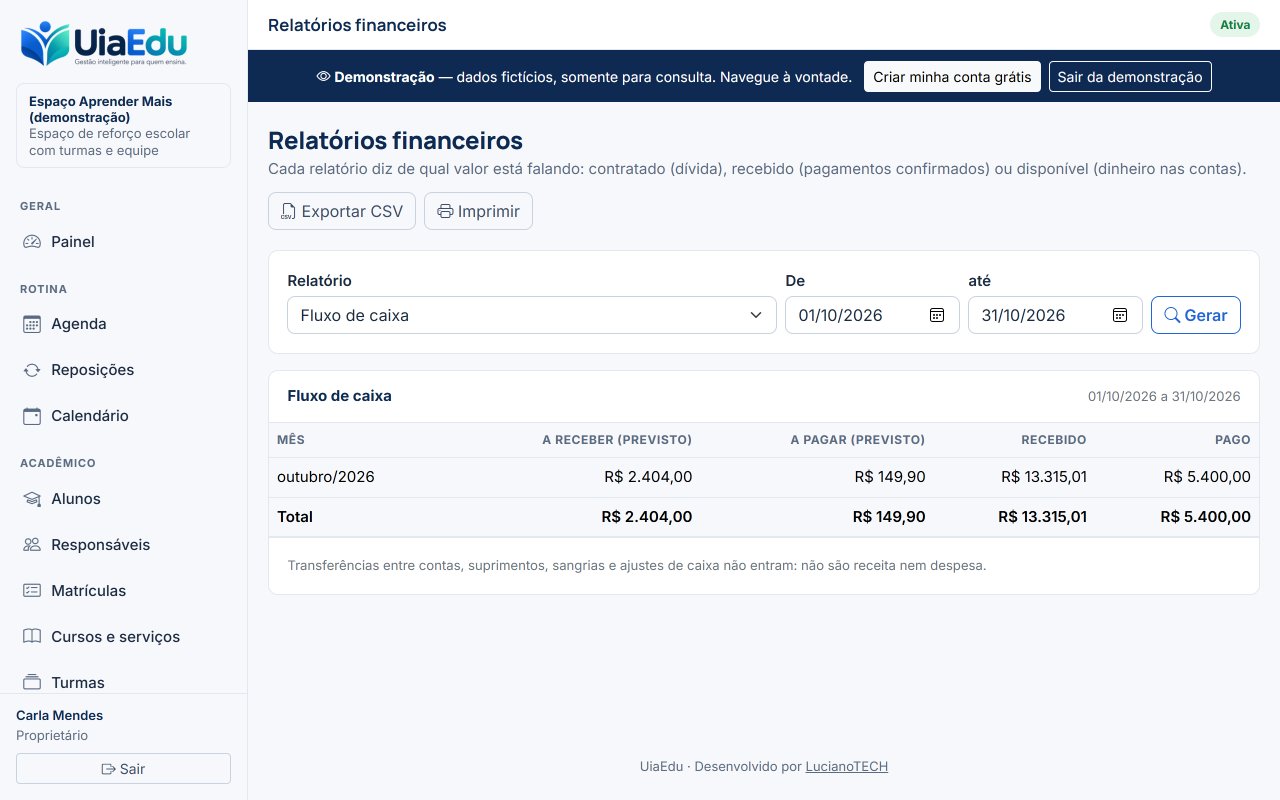
Task: Open Alunos menu item
Action: [x=123, y=499]
